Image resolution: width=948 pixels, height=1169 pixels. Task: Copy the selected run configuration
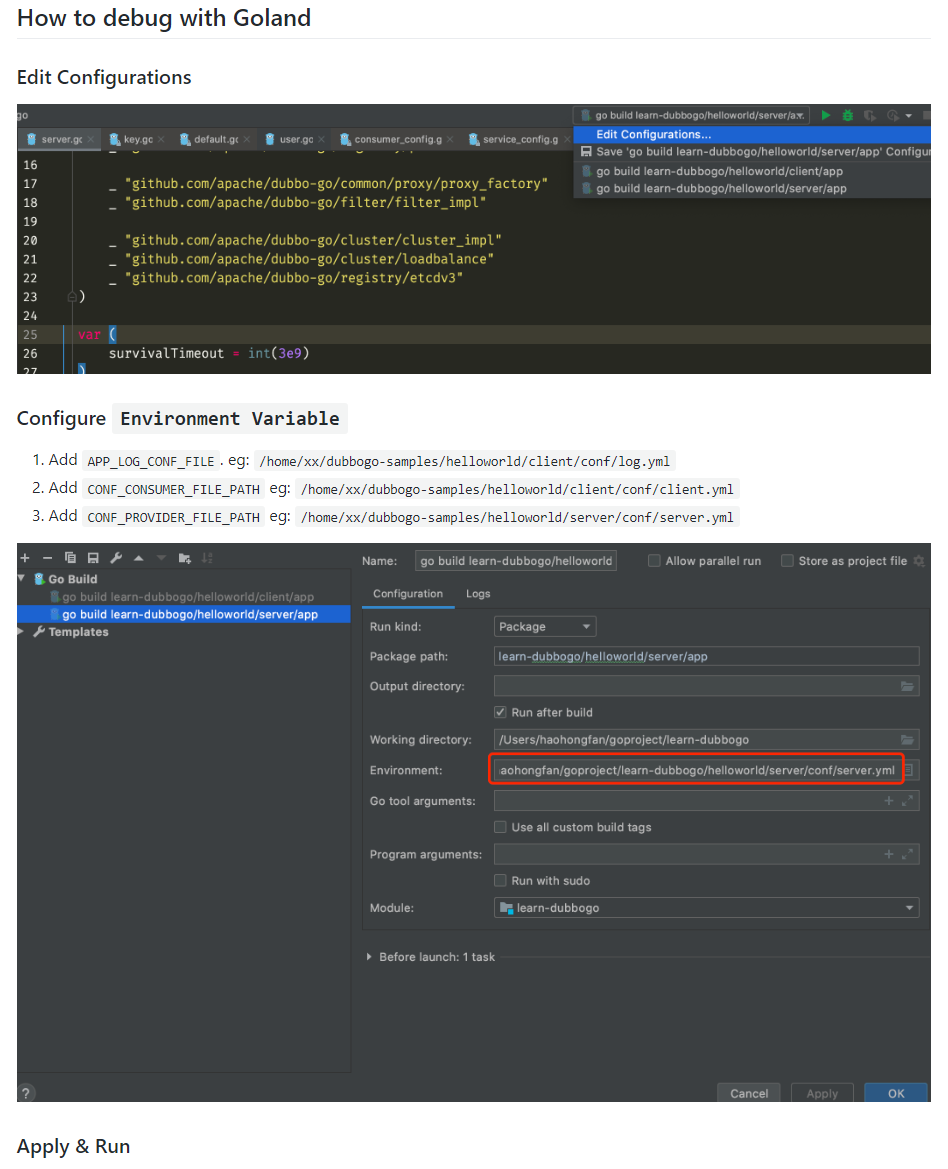(x=70, y=557)
